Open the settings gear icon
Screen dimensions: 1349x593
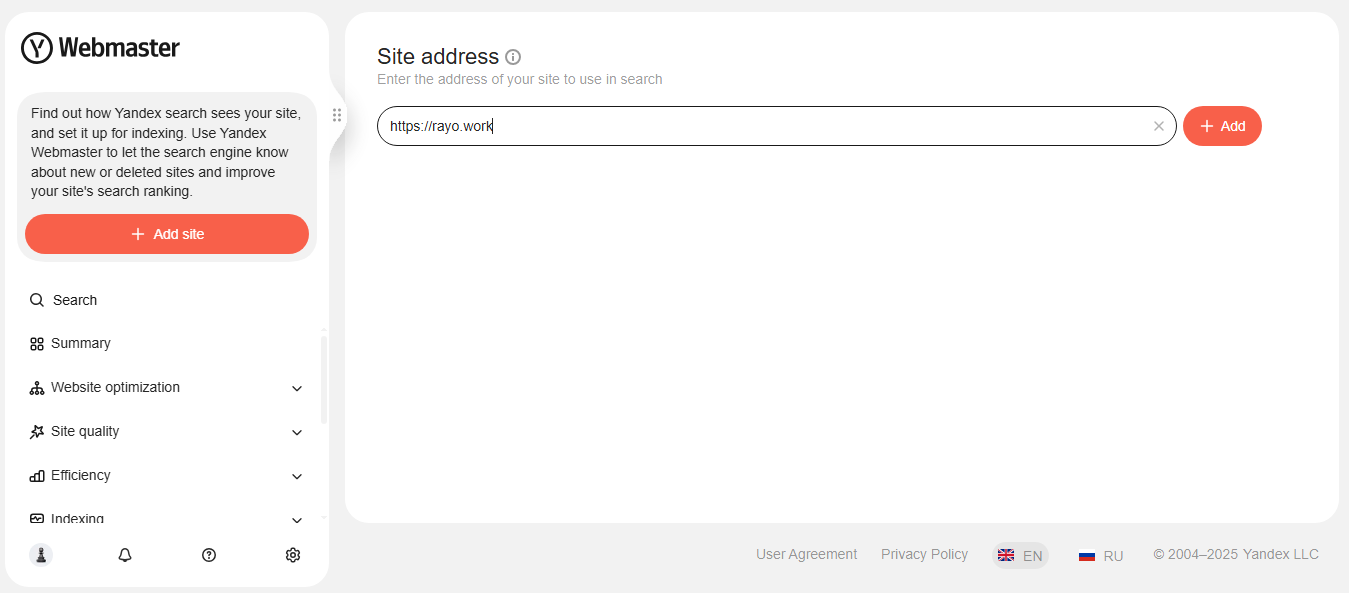[293, 555]
